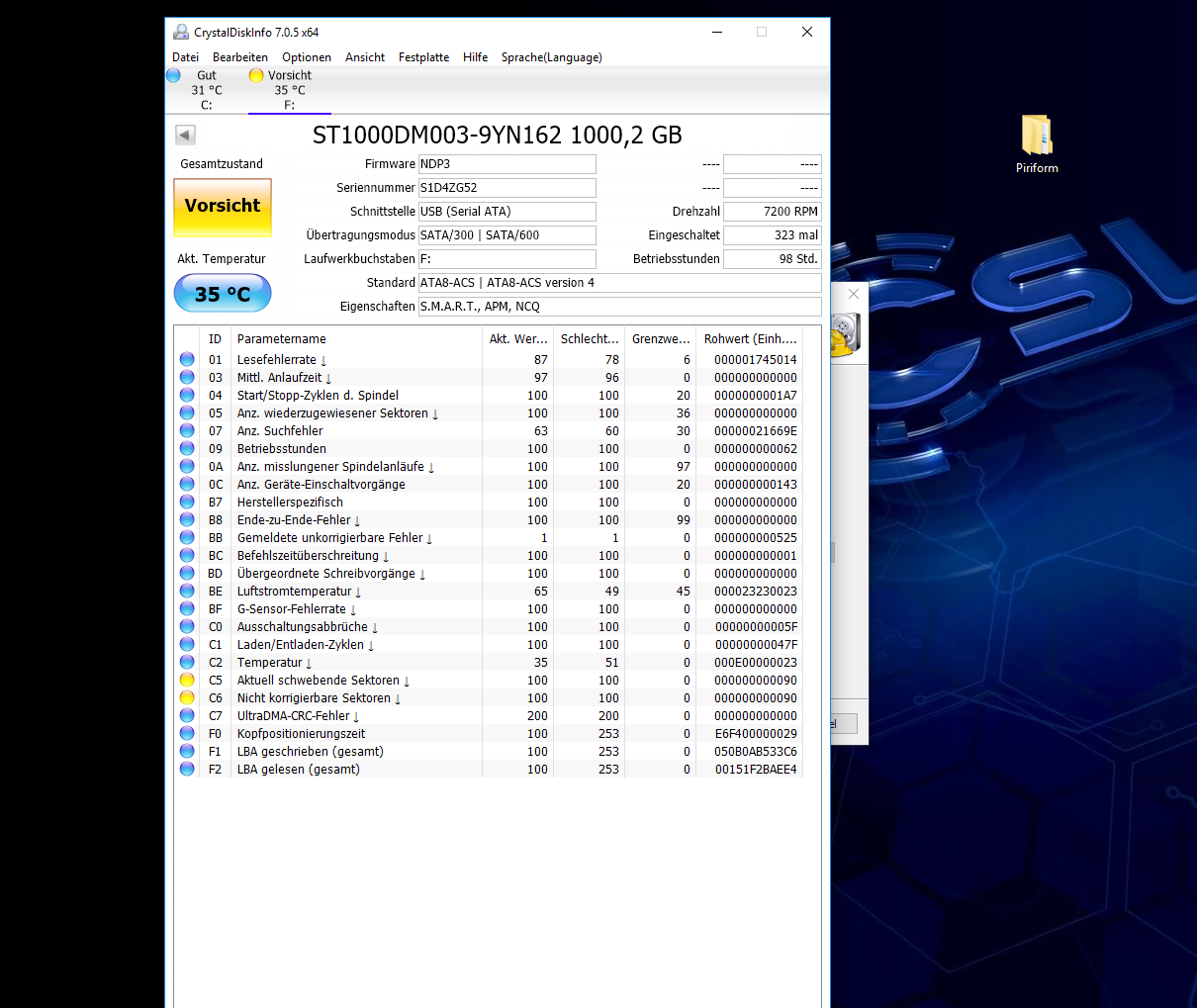Click status orb of G-Sensor-Fehlerrate row
The height and width of the screenshot is (1008, 1197).
187,608
